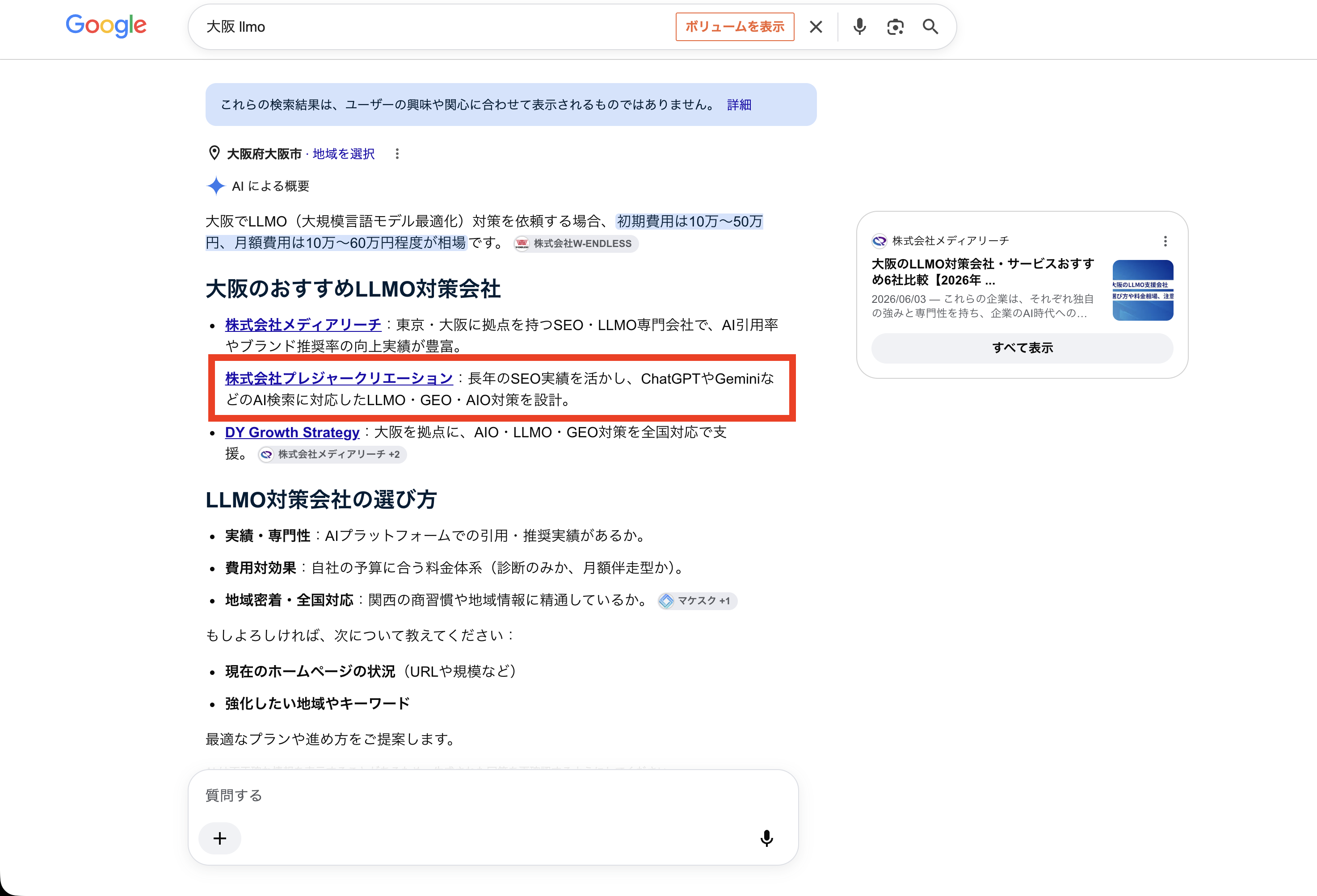Click the bold text 費用対効果
The height and width of the screenshot is (896, 1317).
click(261, 568)
